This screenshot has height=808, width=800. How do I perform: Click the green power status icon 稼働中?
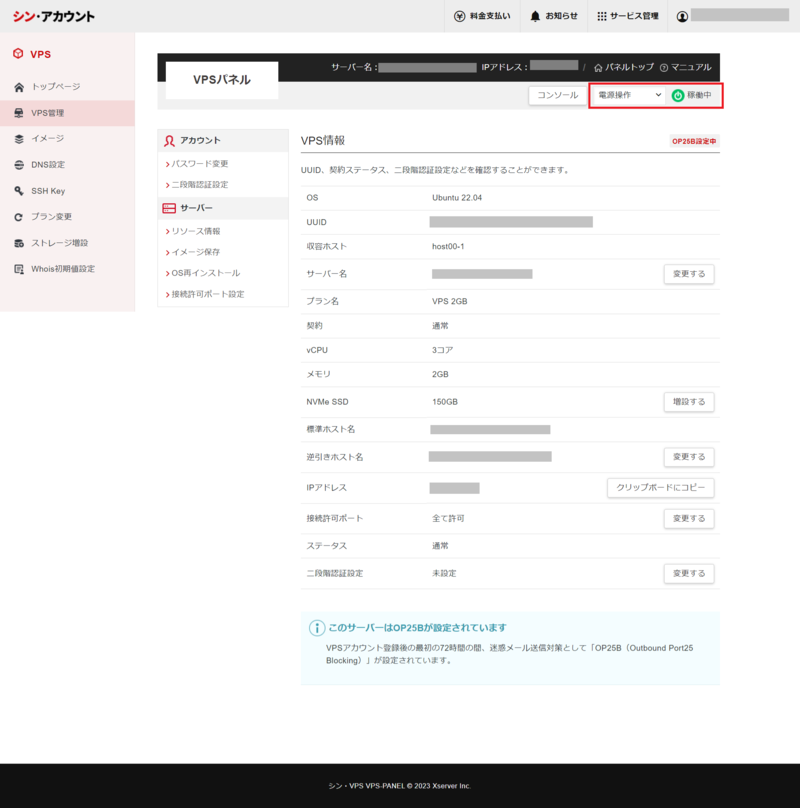pos(678,95)
